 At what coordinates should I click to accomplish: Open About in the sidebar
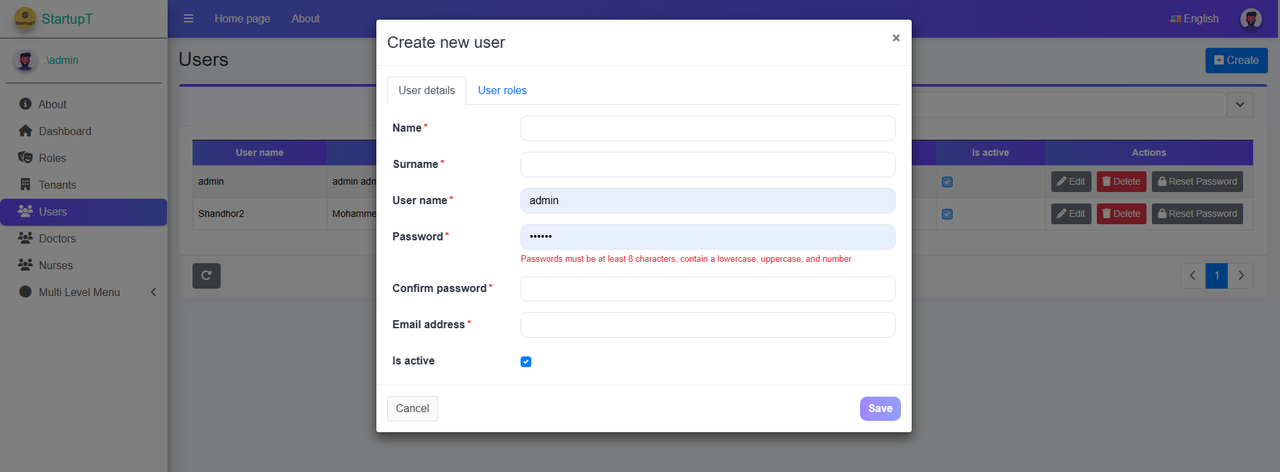coord(83,104)
